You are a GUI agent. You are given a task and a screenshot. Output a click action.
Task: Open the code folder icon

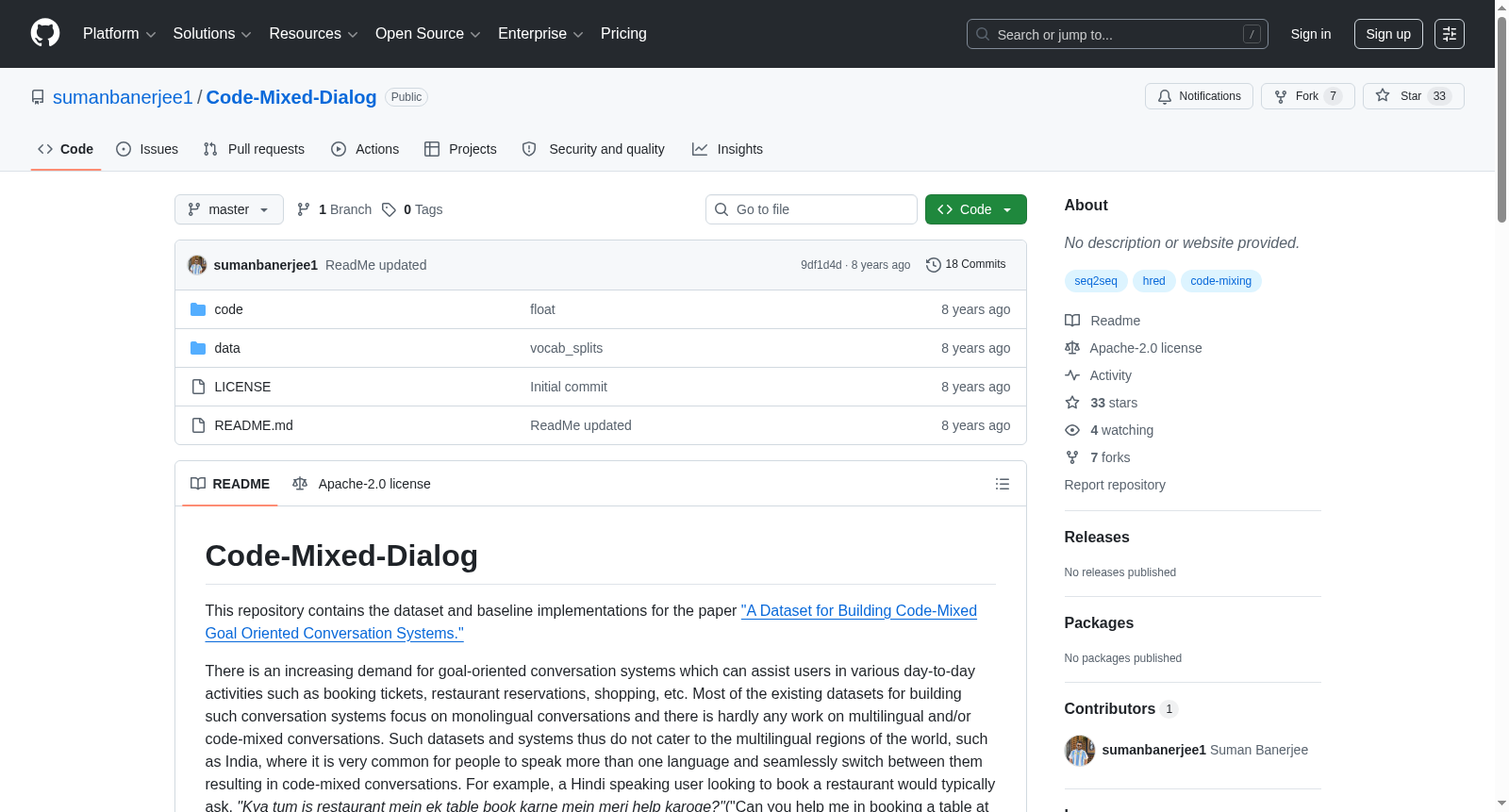(x=198, y=309)
